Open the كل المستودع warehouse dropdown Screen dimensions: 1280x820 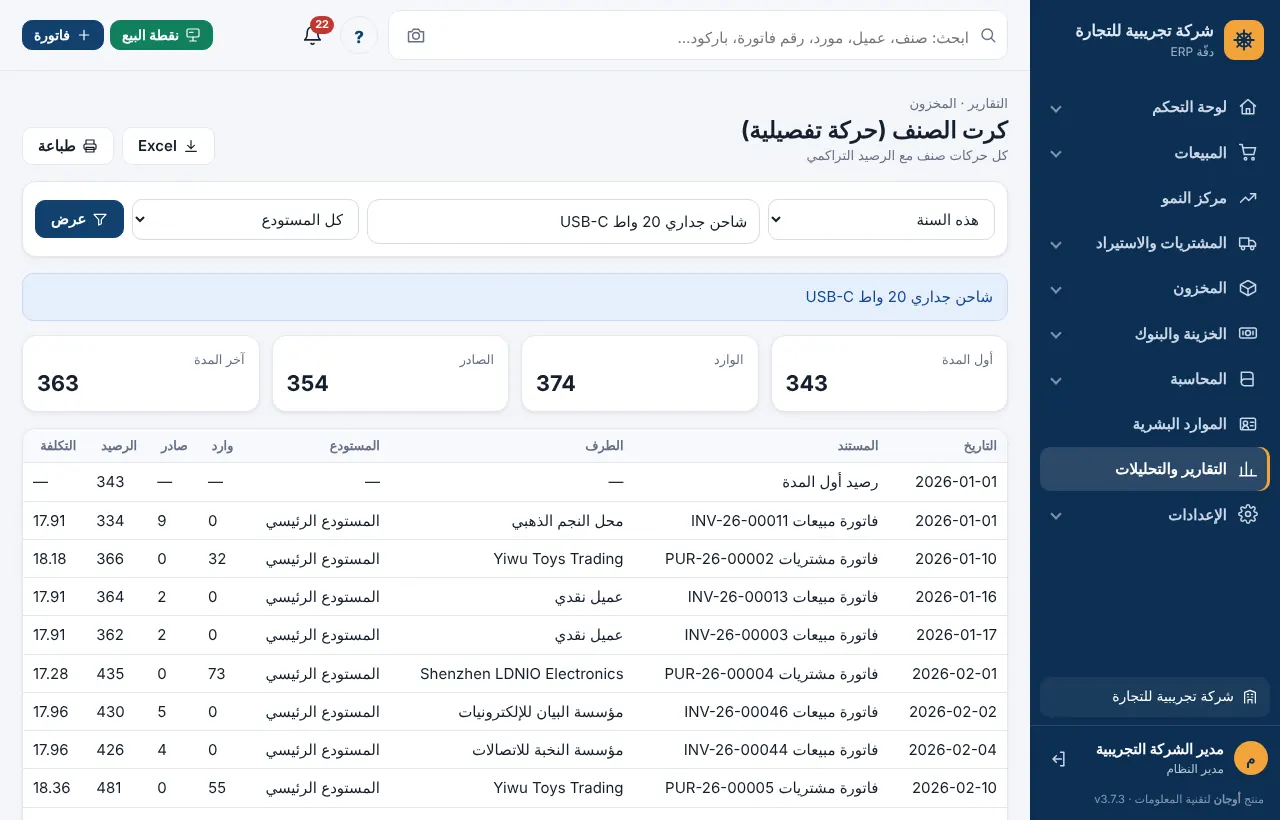tap(245, 220)
